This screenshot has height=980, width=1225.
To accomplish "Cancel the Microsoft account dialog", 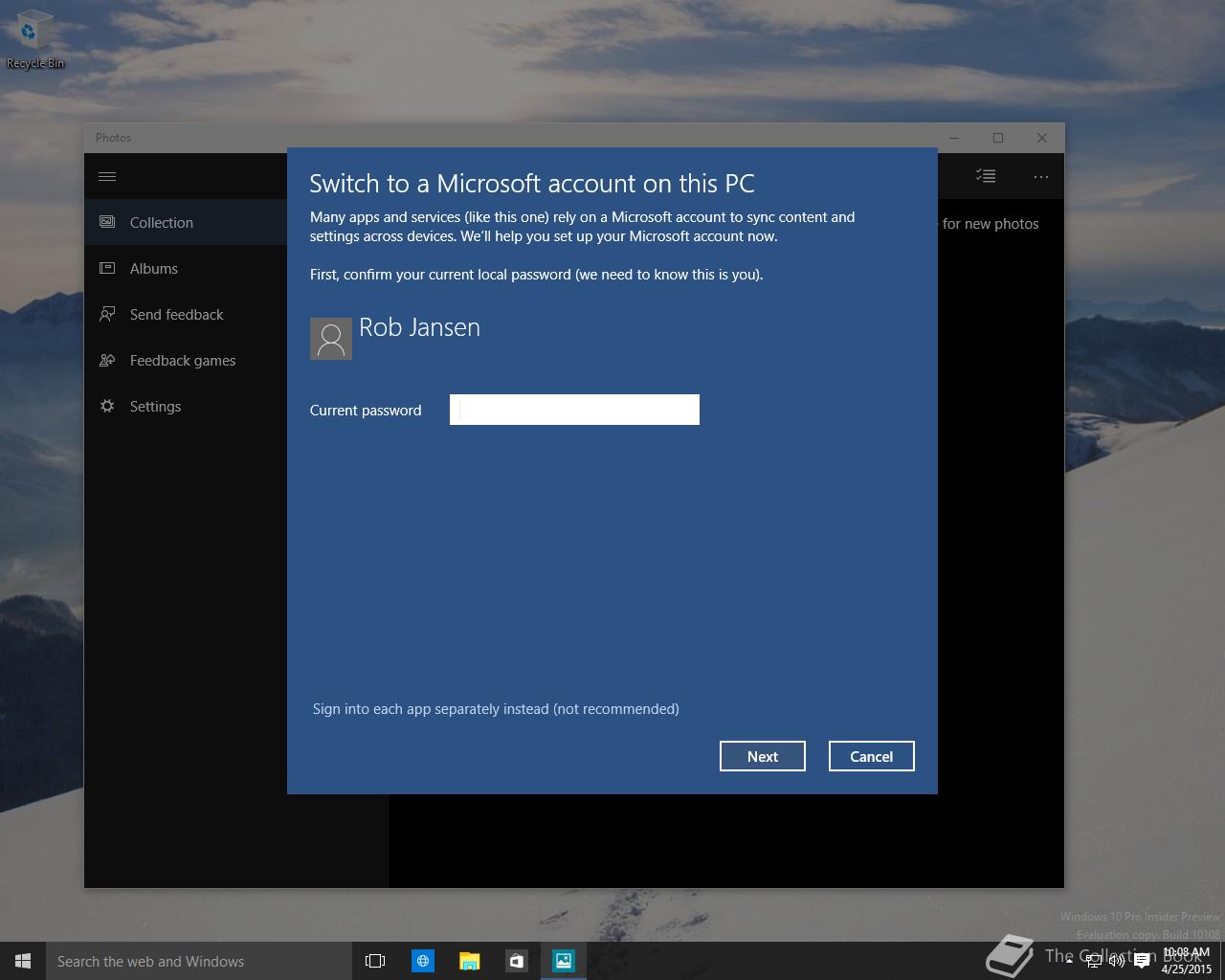I will coord(872,756).
